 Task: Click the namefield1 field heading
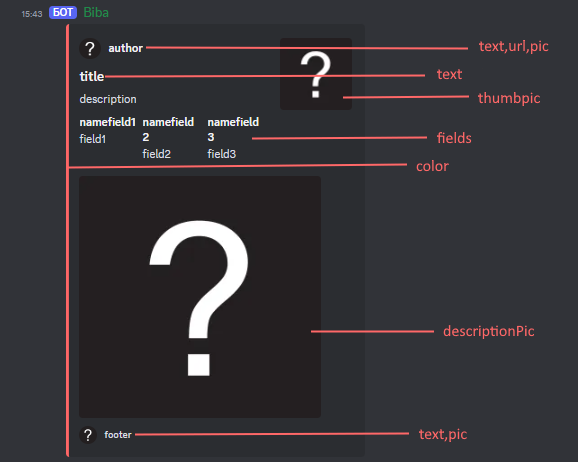point(107,122)
